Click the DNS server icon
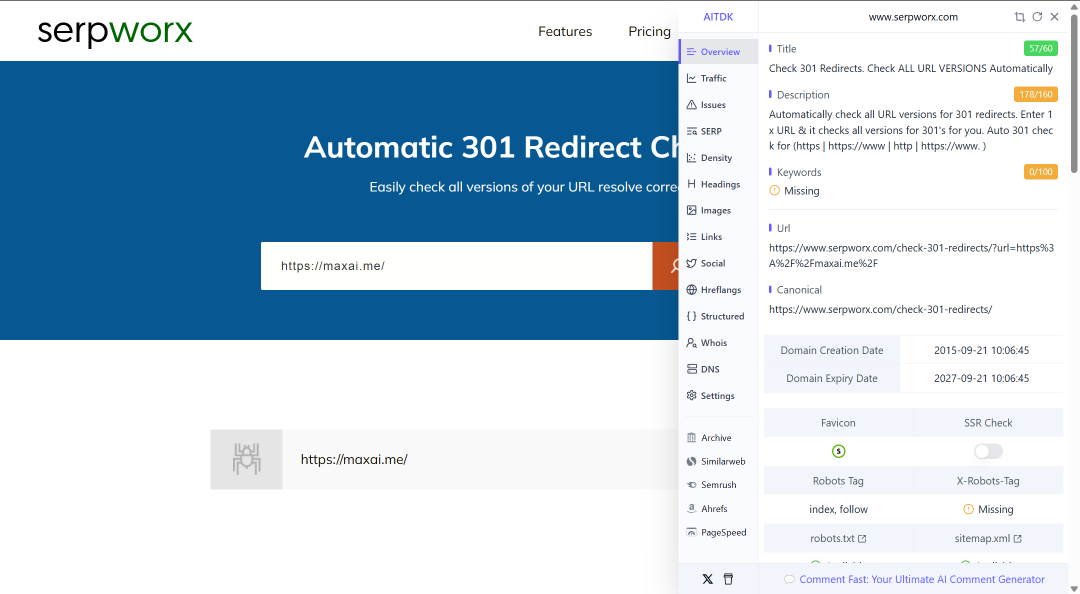The height and width of the screenshot is (594, 1080). pyautogui.click(x=692, y=369)
